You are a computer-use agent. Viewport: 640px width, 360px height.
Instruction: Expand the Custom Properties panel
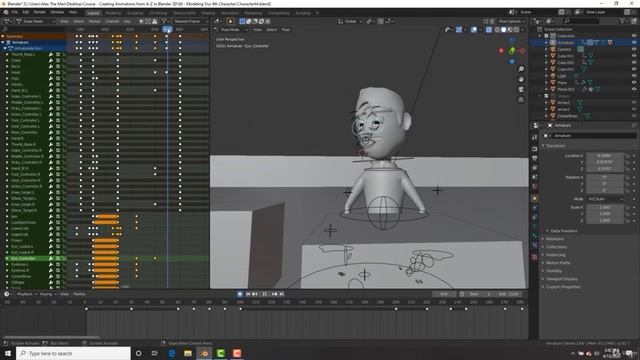click(563, 287)
